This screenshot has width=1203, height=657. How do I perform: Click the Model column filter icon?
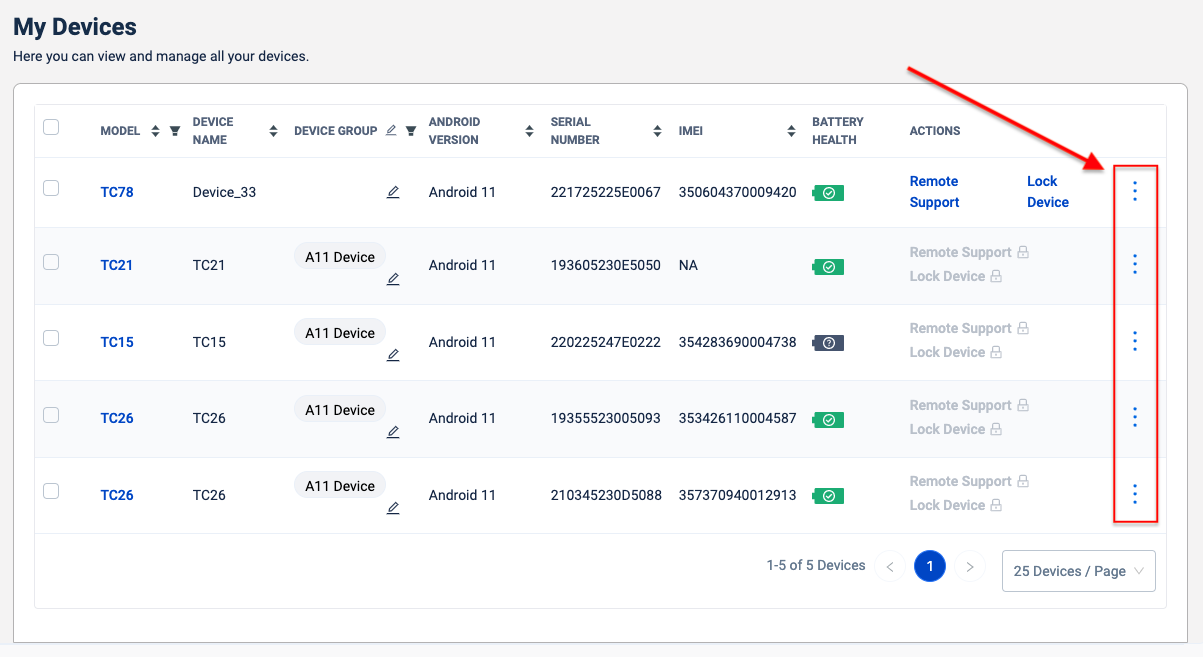pos(175,131)
